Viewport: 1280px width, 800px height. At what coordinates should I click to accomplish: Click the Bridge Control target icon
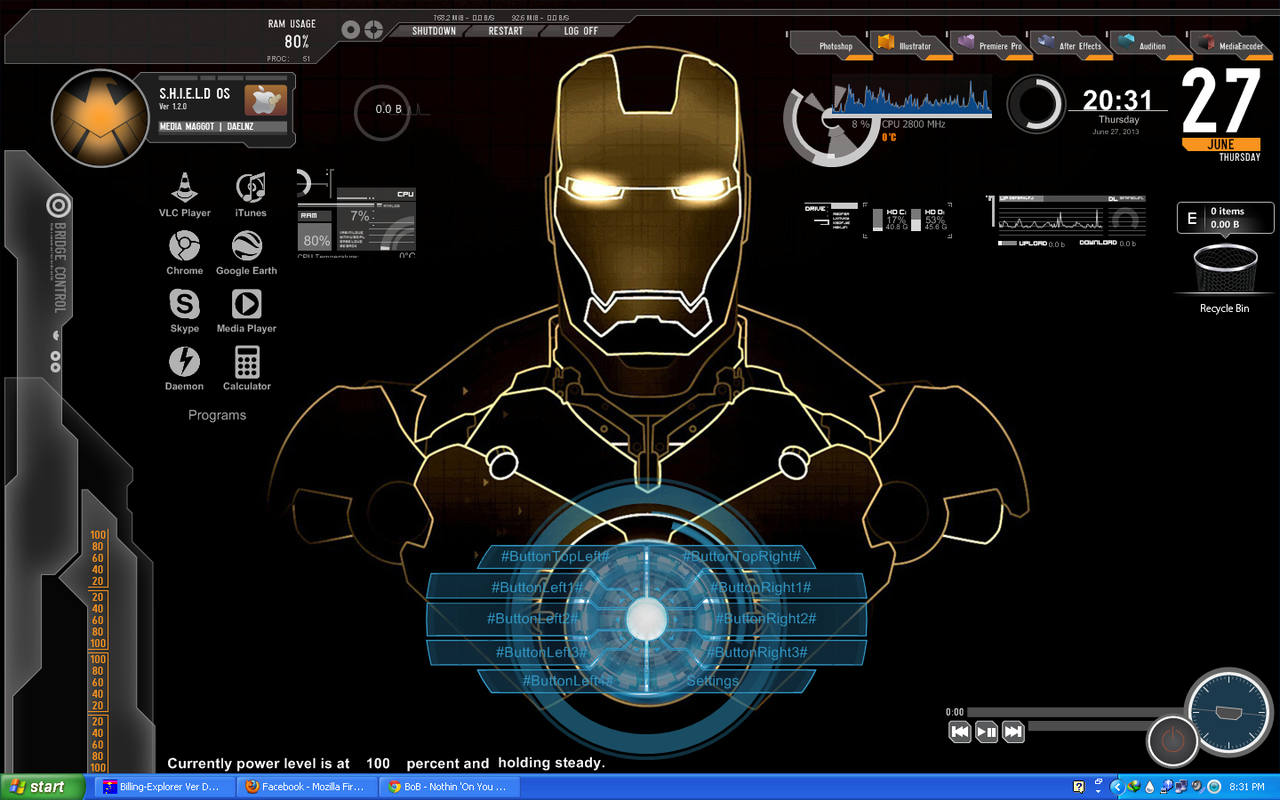59,207
